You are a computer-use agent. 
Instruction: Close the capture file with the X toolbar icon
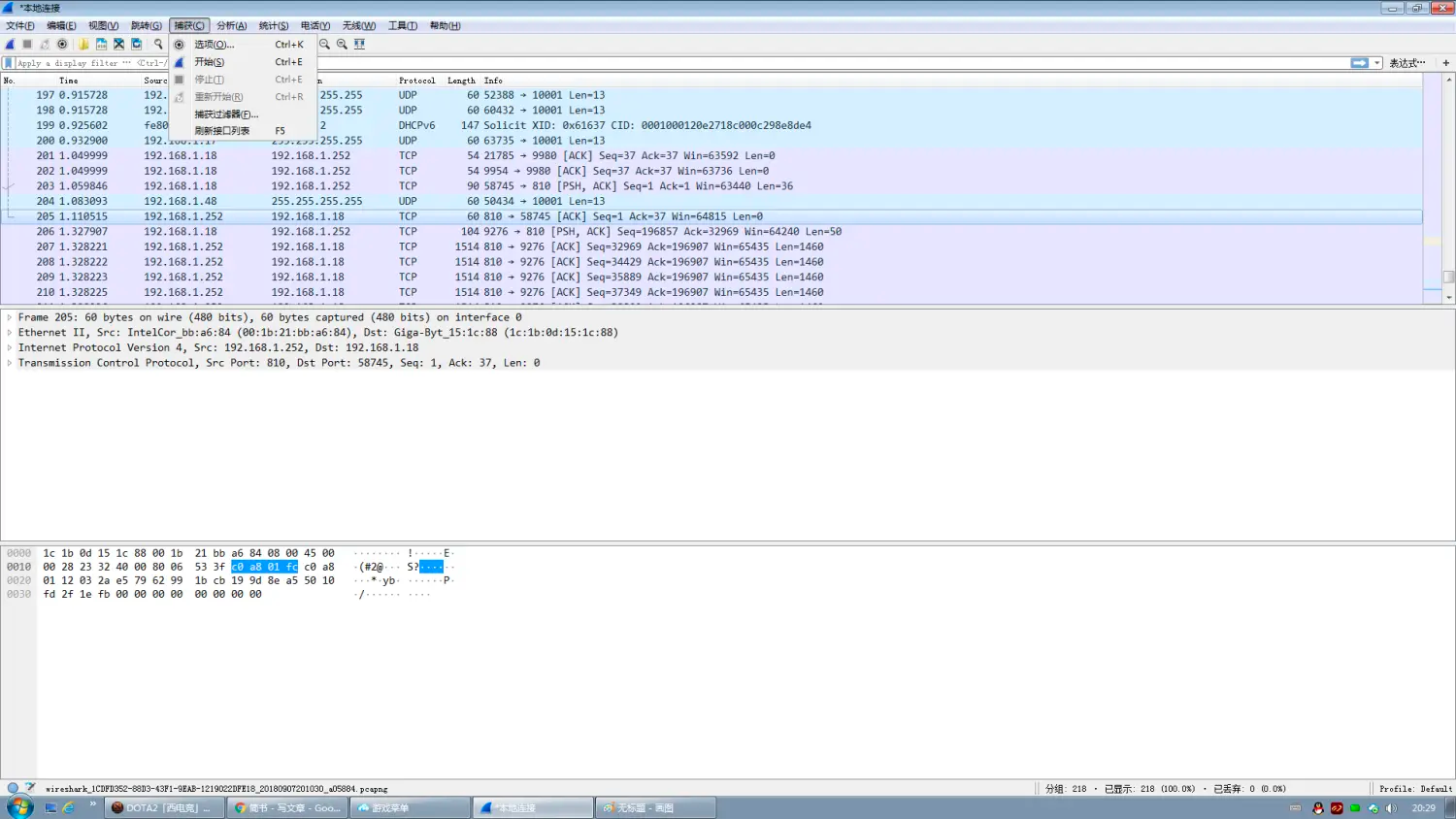[118, 44]
